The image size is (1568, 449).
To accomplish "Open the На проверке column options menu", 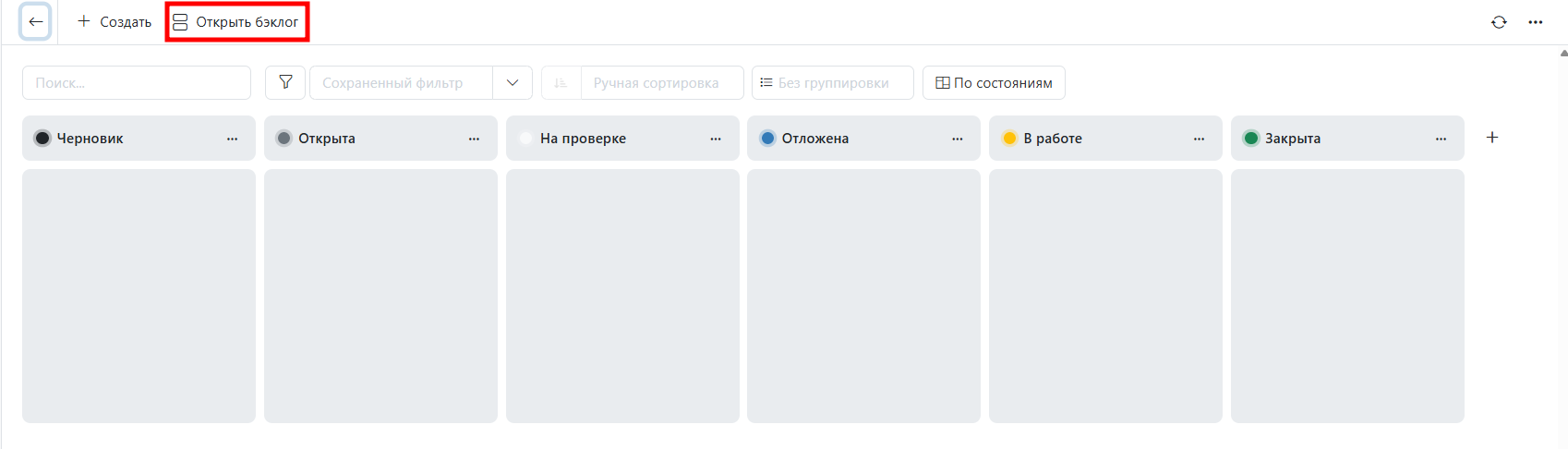I will click(x=716, y=139).
